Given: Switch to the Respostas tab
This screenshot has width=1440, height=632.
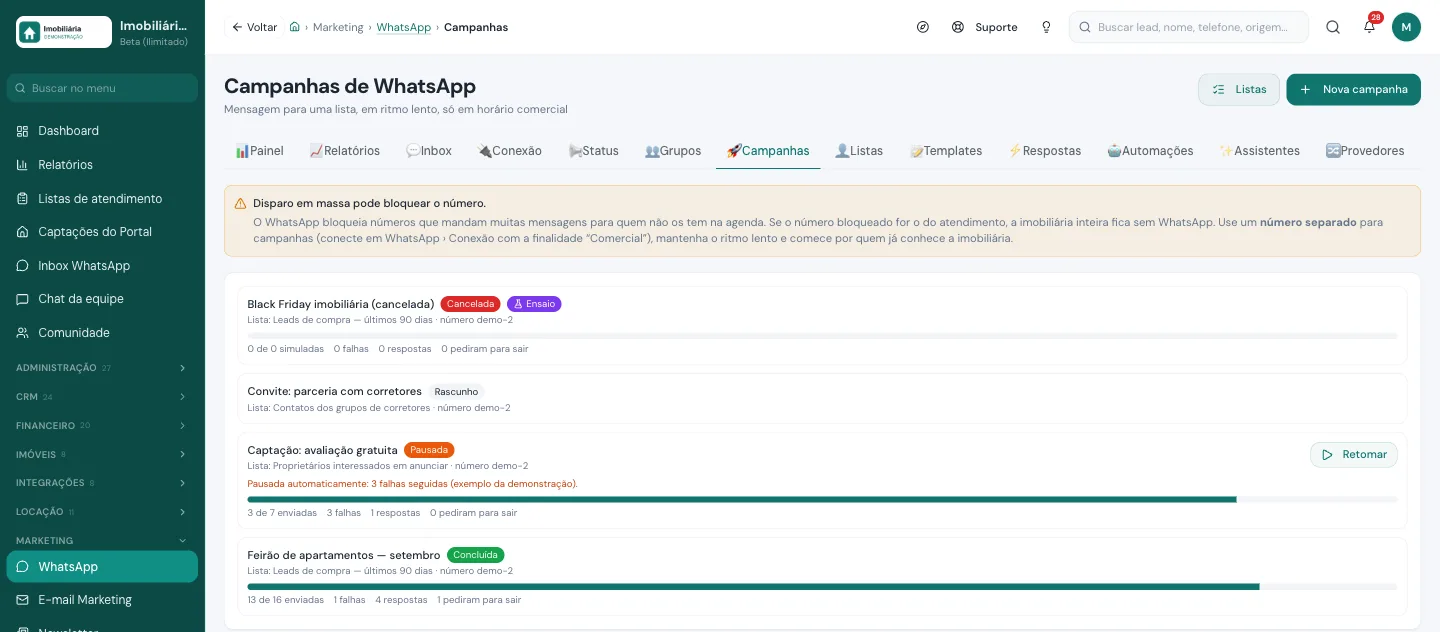Looking at the screenshot, I should pos(1044,151).
